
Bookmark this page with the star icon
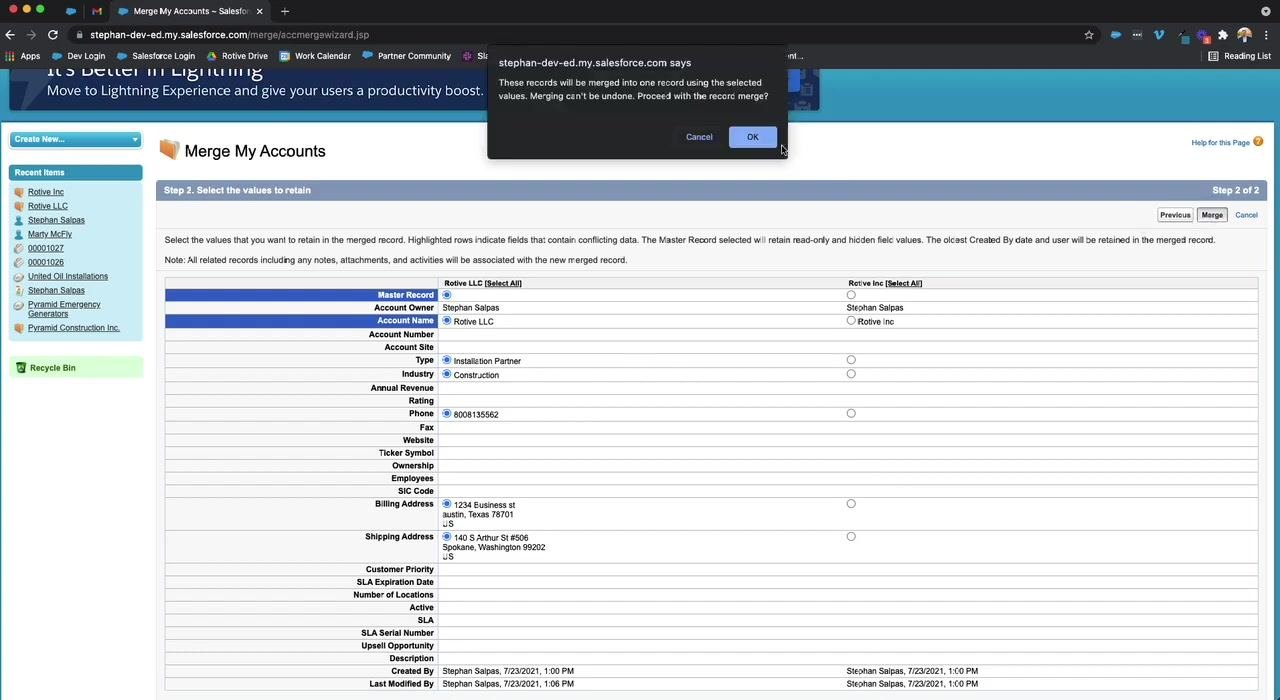[1089, 35]
